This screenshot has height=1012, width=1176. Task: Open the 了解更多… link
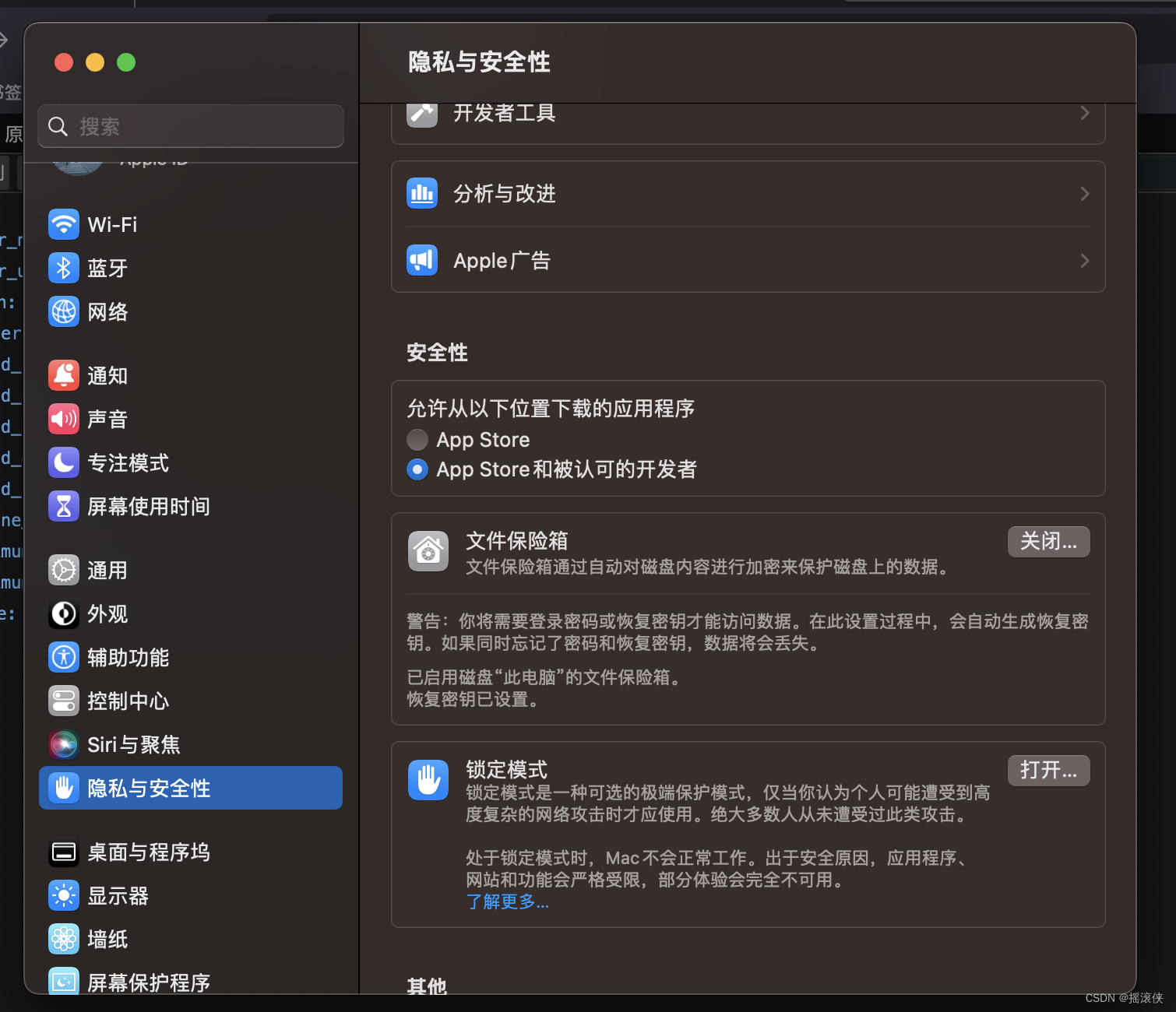coord(508,902)
